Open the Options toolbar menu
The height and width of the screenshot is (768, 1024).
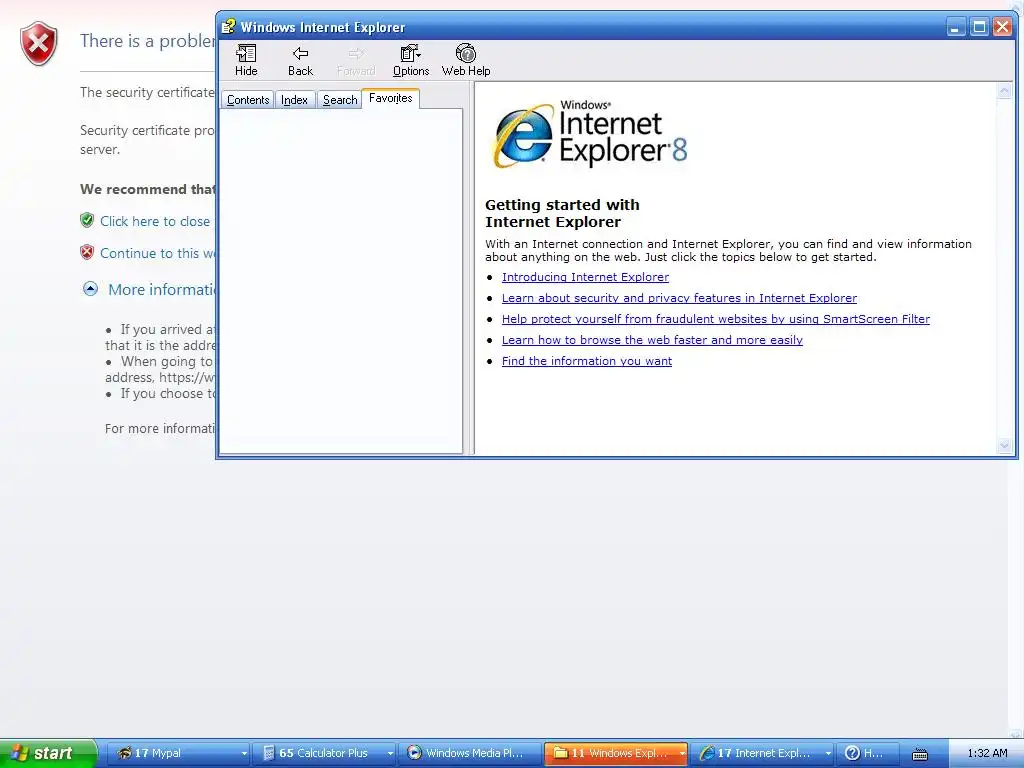pos(411,60)
